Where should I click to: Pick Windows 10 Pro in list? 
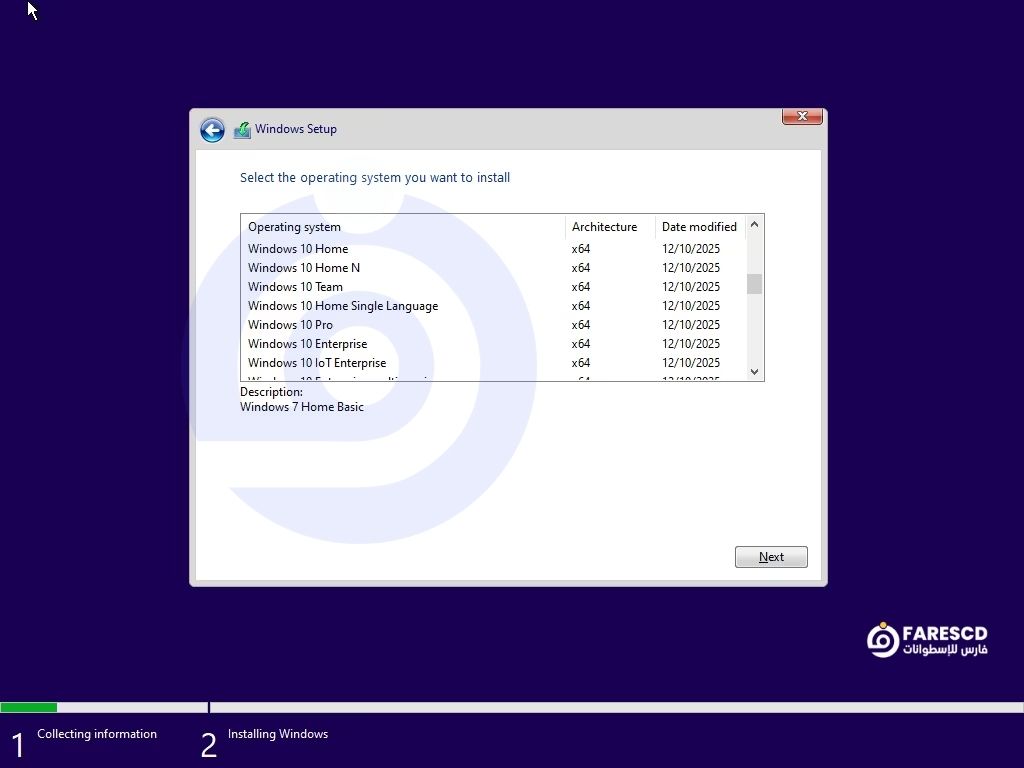(290, 325)
